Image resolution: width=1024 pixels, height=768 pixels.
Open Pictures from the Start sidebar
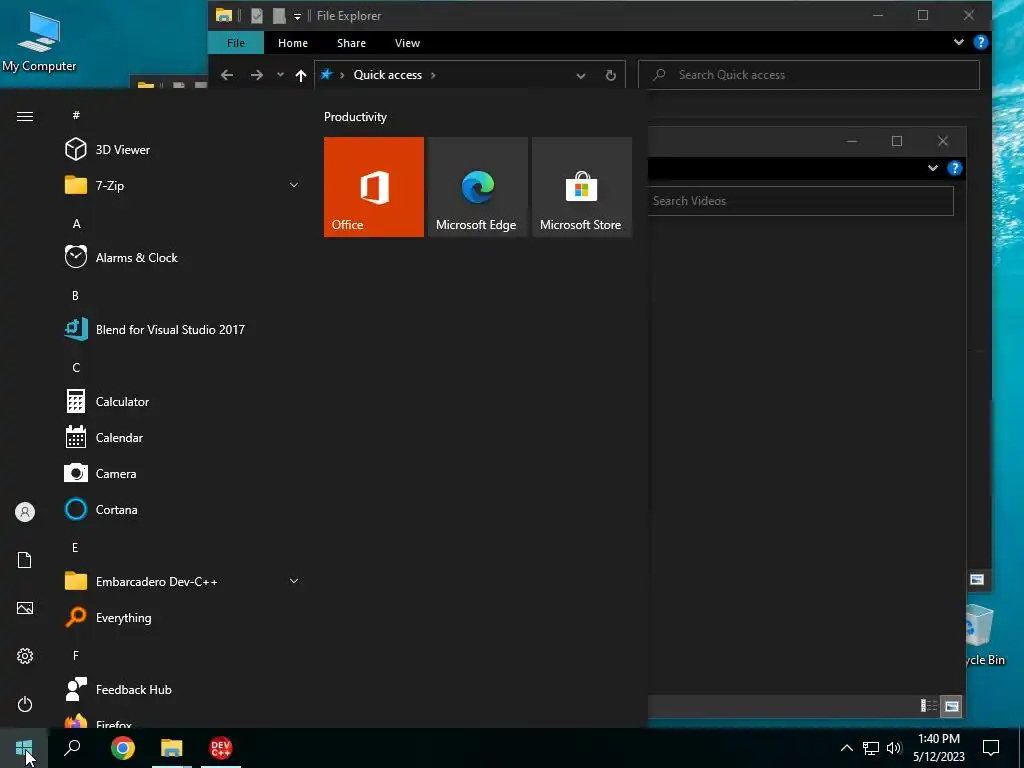[x=25, y=608]
